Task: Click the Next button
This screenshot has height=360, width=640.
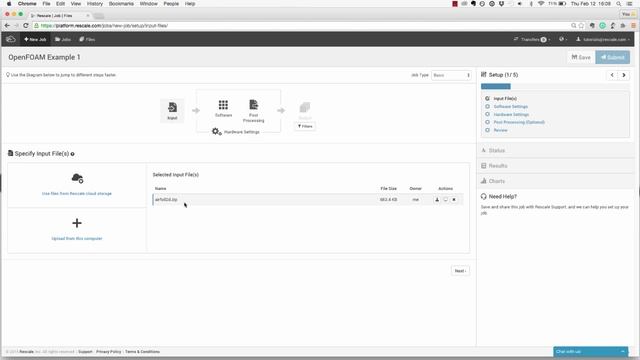Action: coord(460,271)
